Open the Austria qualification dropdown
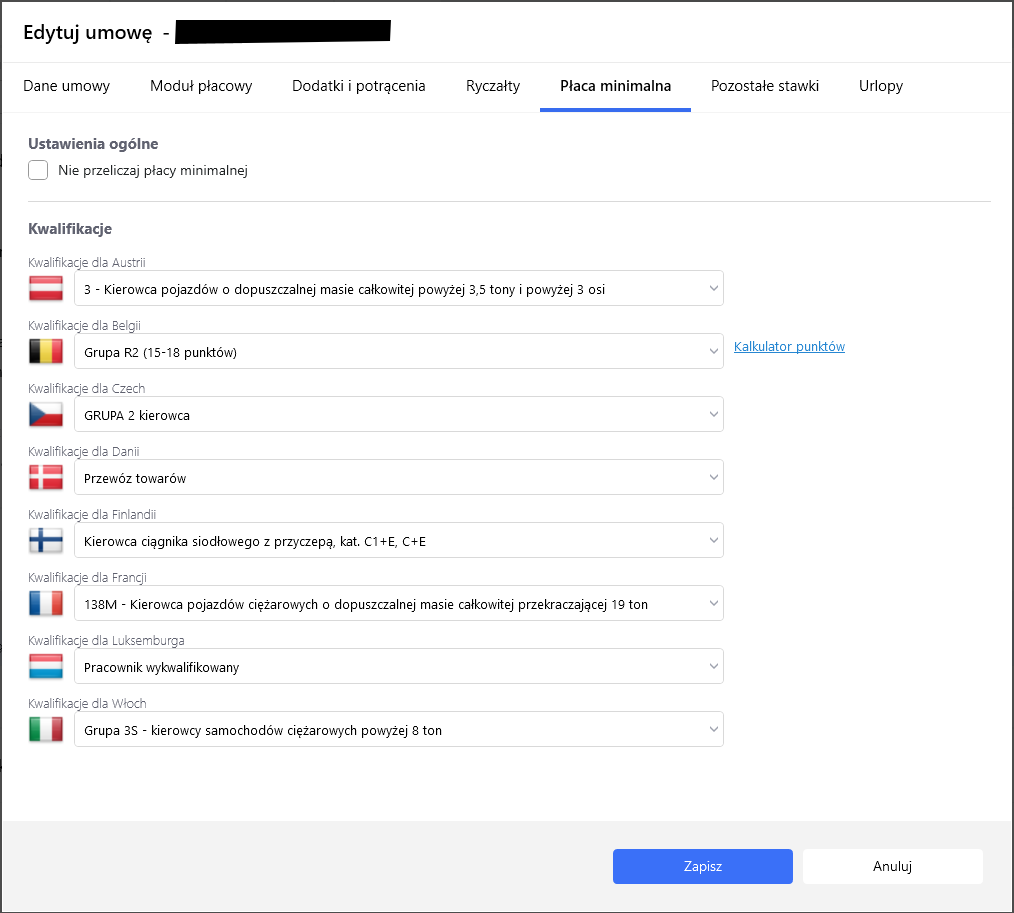The height and width of the screenshot is (913, 1014). tap(398, 289)
